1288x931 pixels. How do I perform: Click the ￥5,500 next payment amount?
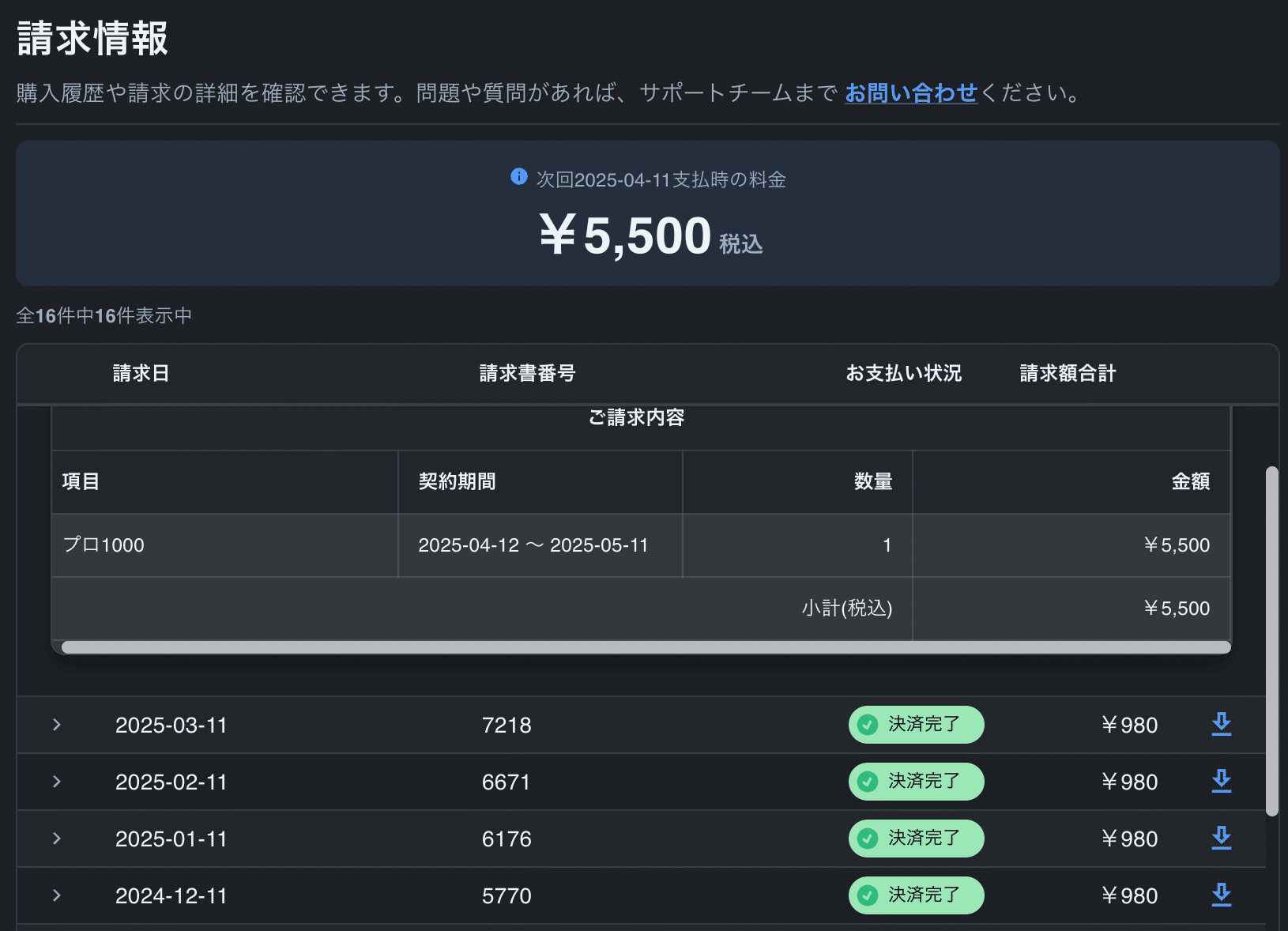point(625,236)
